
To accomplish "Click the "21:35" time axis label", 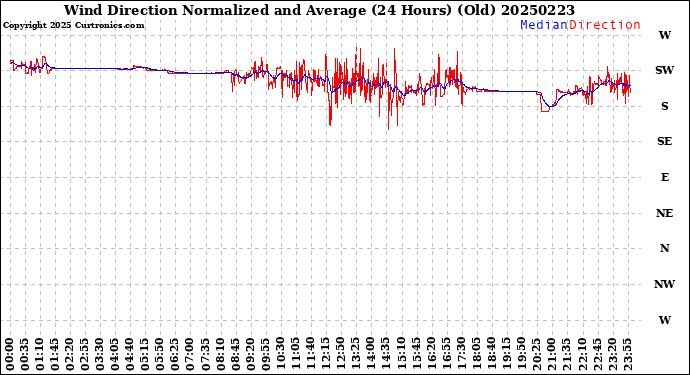I will tap(567, 354).
